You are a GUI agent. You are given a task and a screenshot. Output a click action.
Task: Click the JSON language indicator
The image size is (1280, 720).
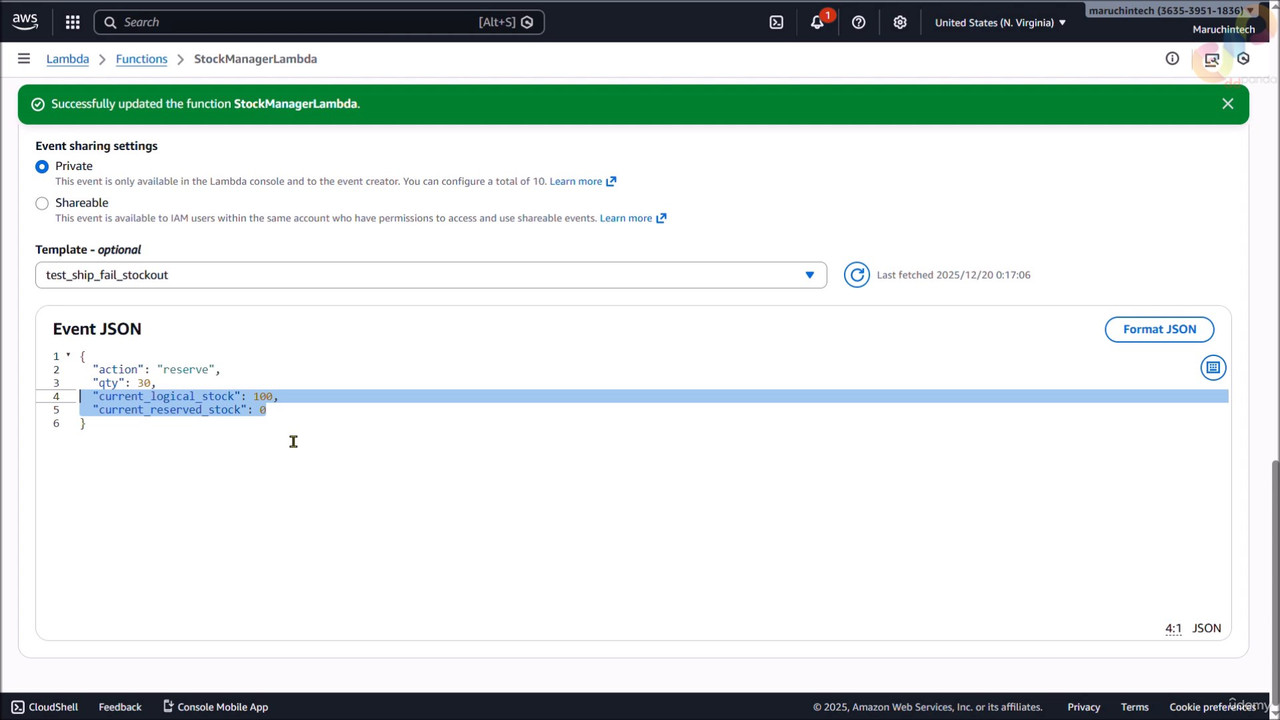click(1207, 628)
